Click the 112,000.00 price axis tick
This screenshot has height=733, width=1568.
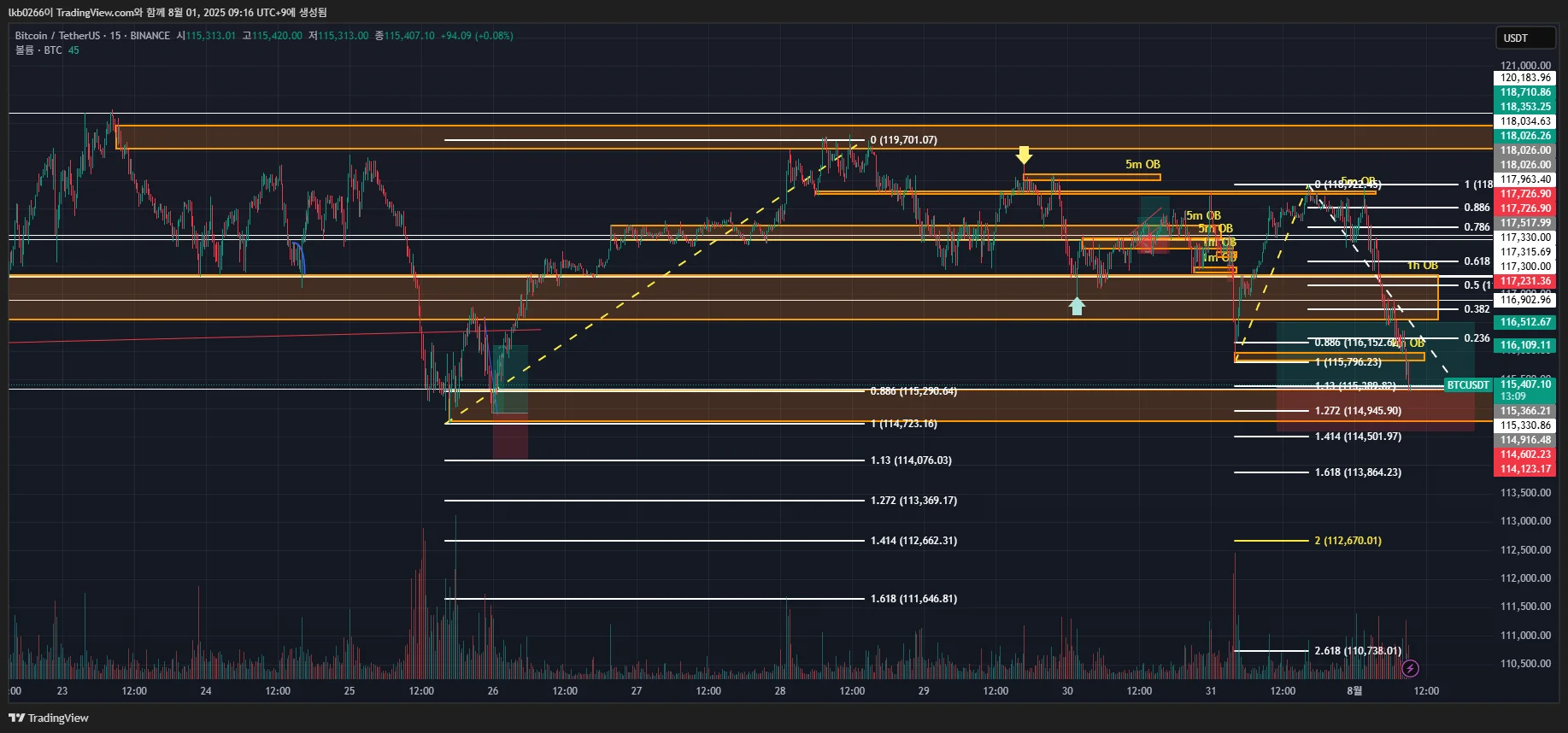tap(1525, 578)
